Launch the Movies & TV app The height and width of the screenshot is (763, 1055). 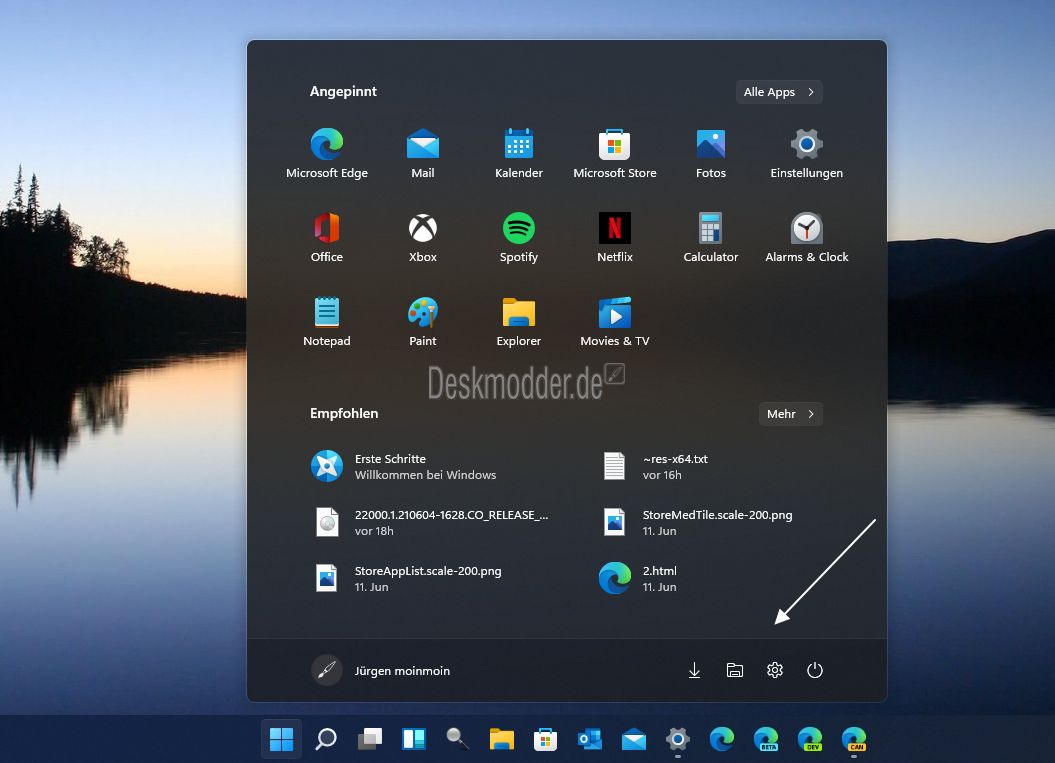(x=614, y=322)
